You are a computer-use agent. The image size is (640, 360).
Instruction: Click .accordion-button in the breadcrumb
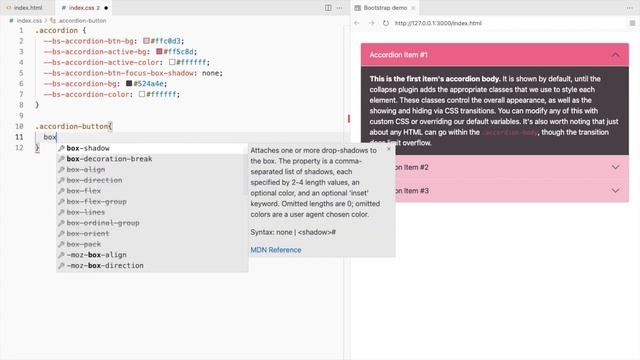[x=82, y=20]
